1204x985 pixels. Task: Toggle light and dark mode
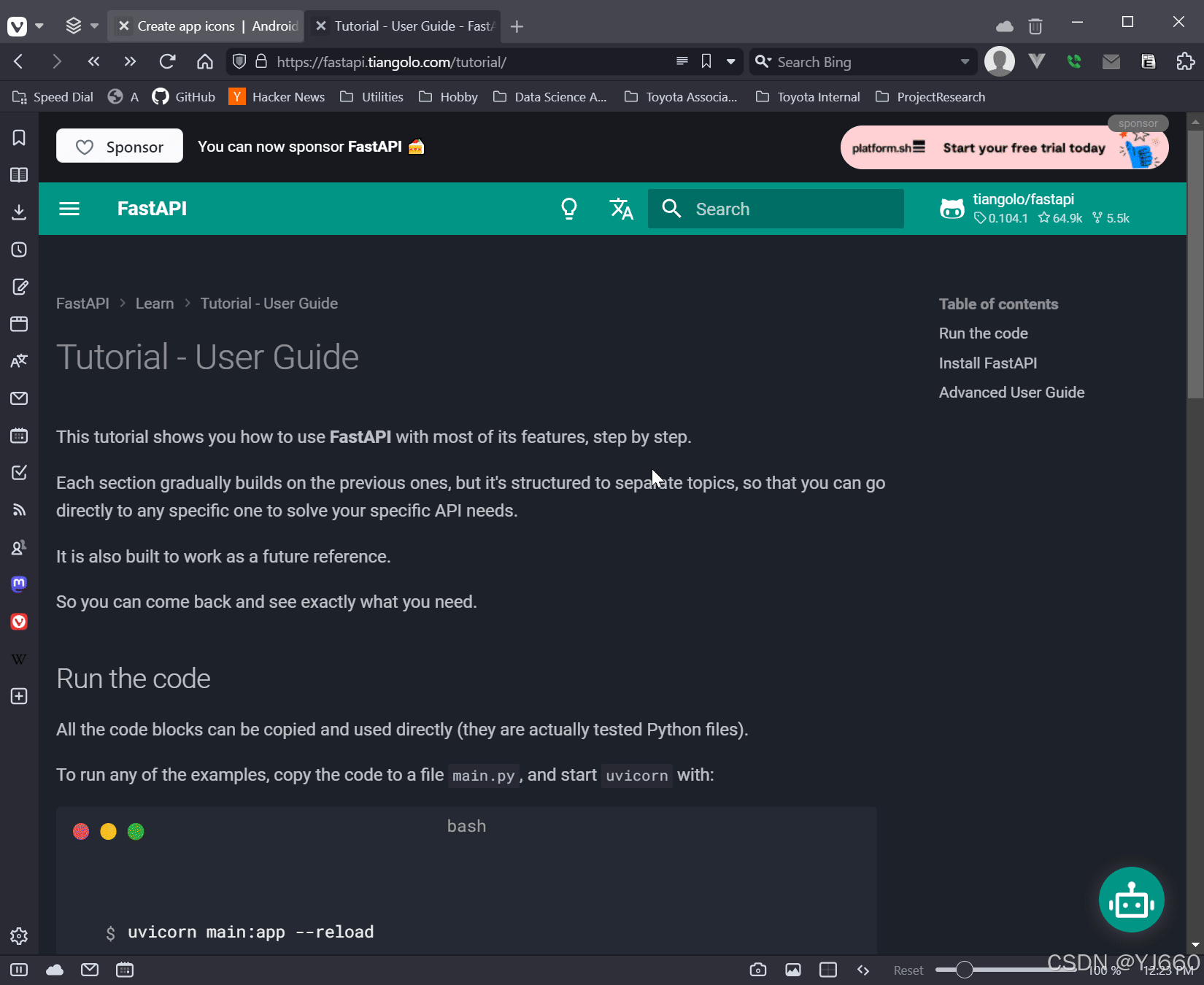pyautogui.click(x=569, y=209)
